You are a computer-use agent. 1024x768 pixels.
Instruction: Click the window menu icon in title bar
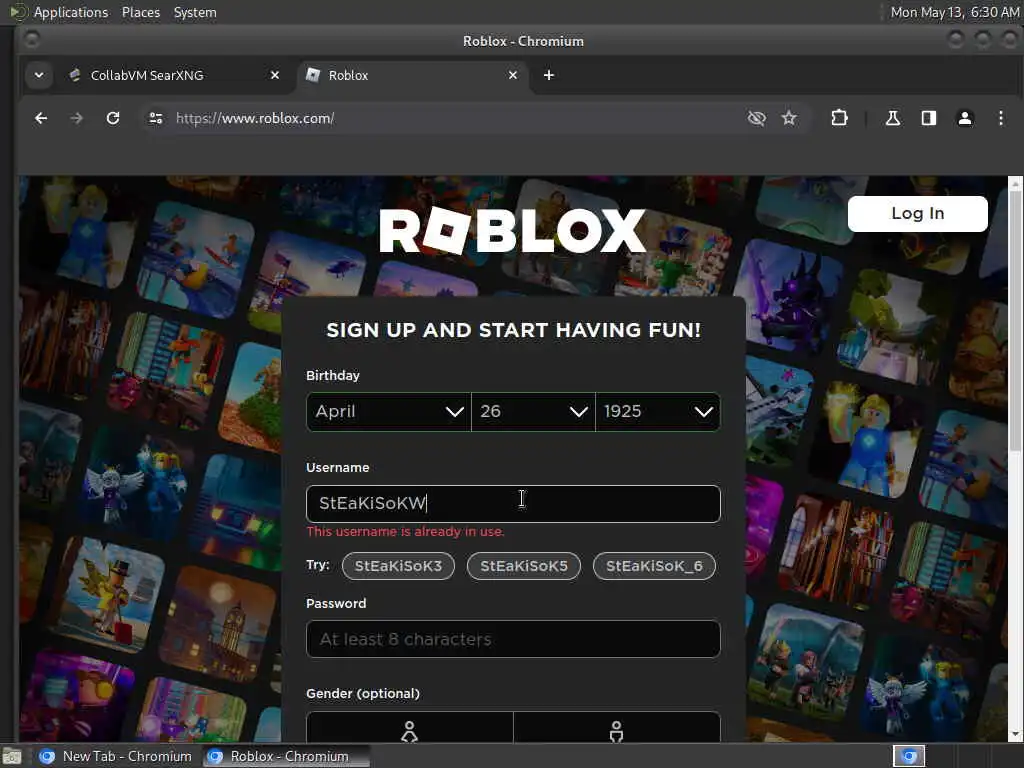[x=31, y=40]
